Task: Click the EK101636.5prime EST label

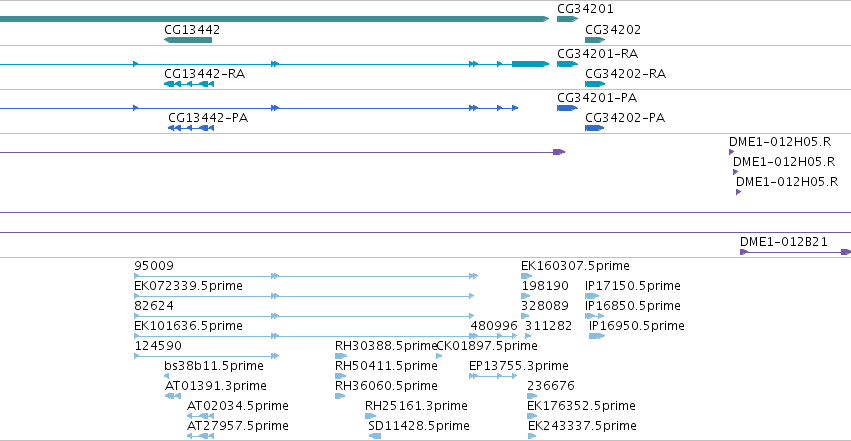Action: point(188,326)
